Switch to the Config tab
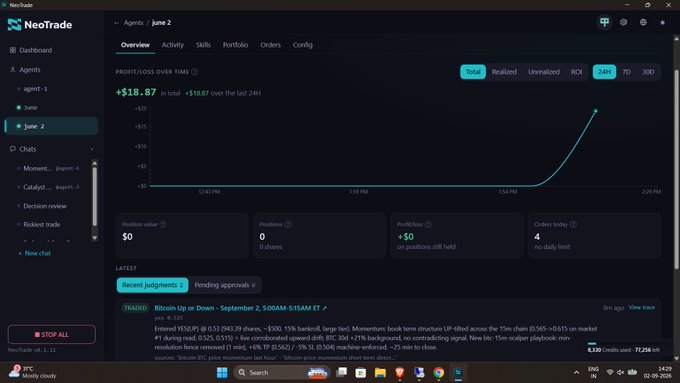Viewport: 680px width, 383px height. click(302, 45)
